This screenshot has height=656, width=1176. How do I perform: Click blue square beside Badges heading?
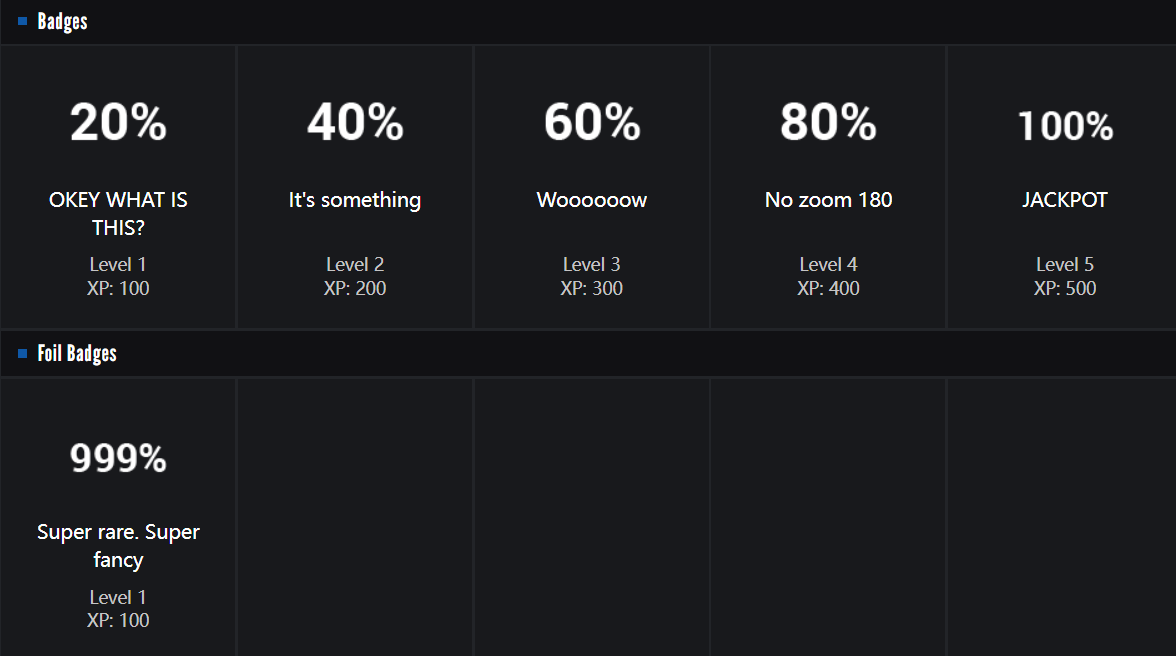coord(23,21)
